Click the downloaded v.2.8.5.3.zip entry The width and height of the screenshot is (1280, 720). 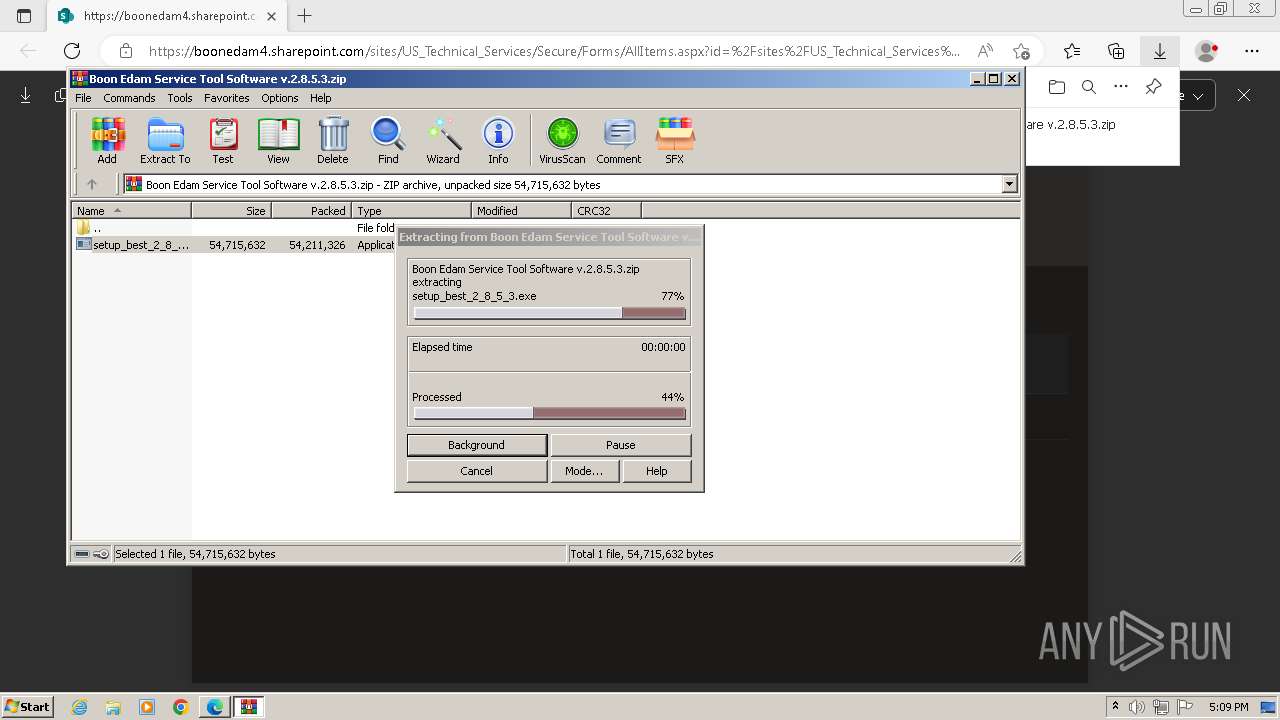click(x=1071, y=125)
